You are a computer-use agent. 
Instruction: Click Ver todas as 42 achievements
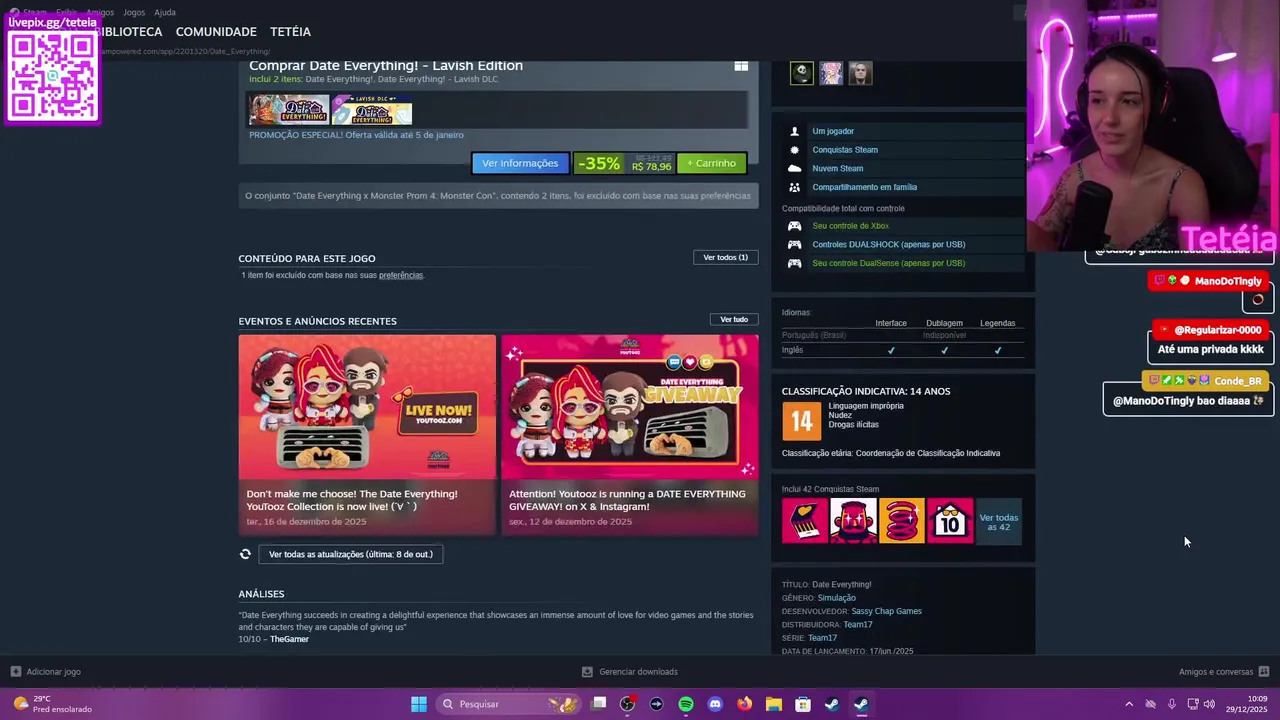click(999, 522)
